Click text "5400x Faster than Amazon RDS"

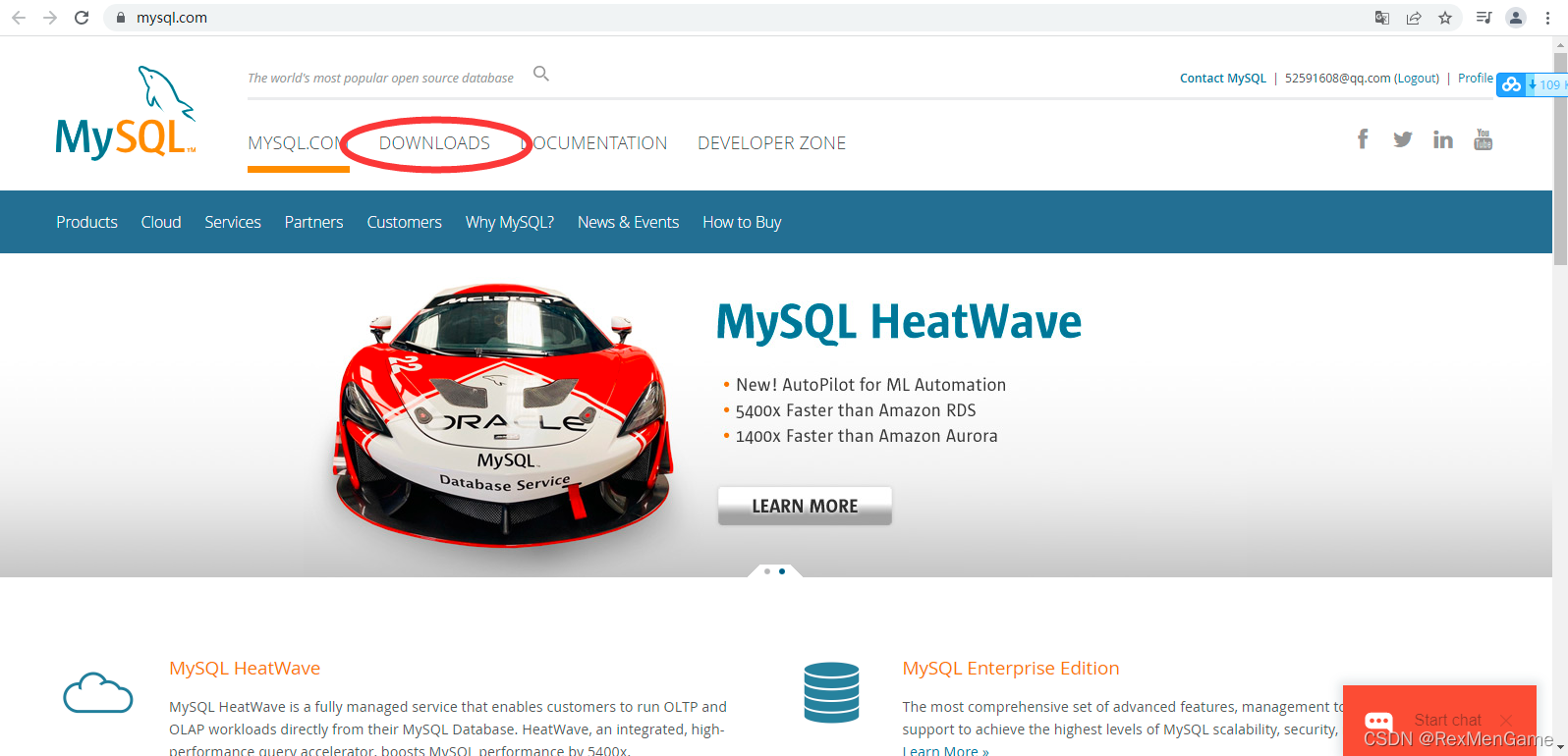856,410
